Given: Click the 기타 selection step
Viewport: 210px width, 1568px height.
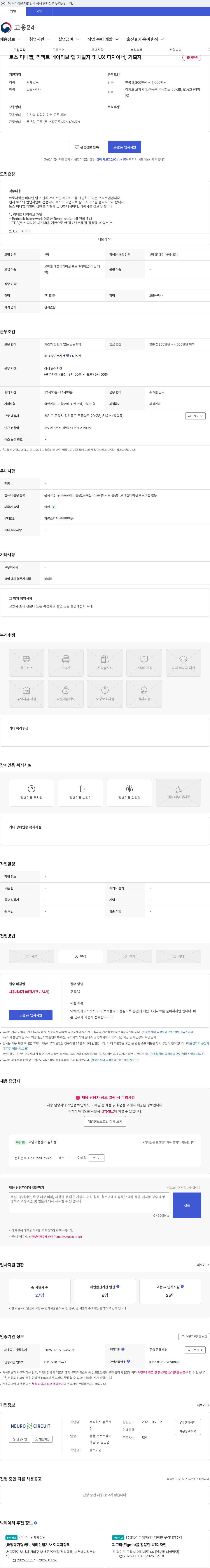Looking at the screenshot, I should click(178, 956).
